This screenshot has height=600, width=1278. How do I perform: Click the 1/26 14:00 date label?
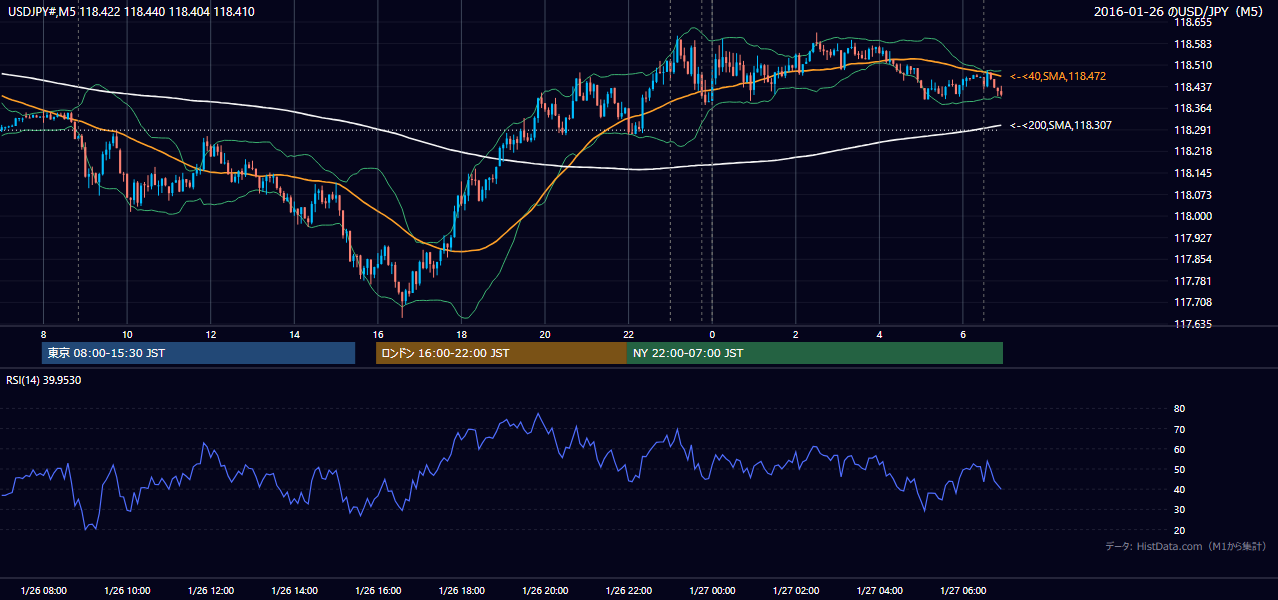(x=294, y=590)
